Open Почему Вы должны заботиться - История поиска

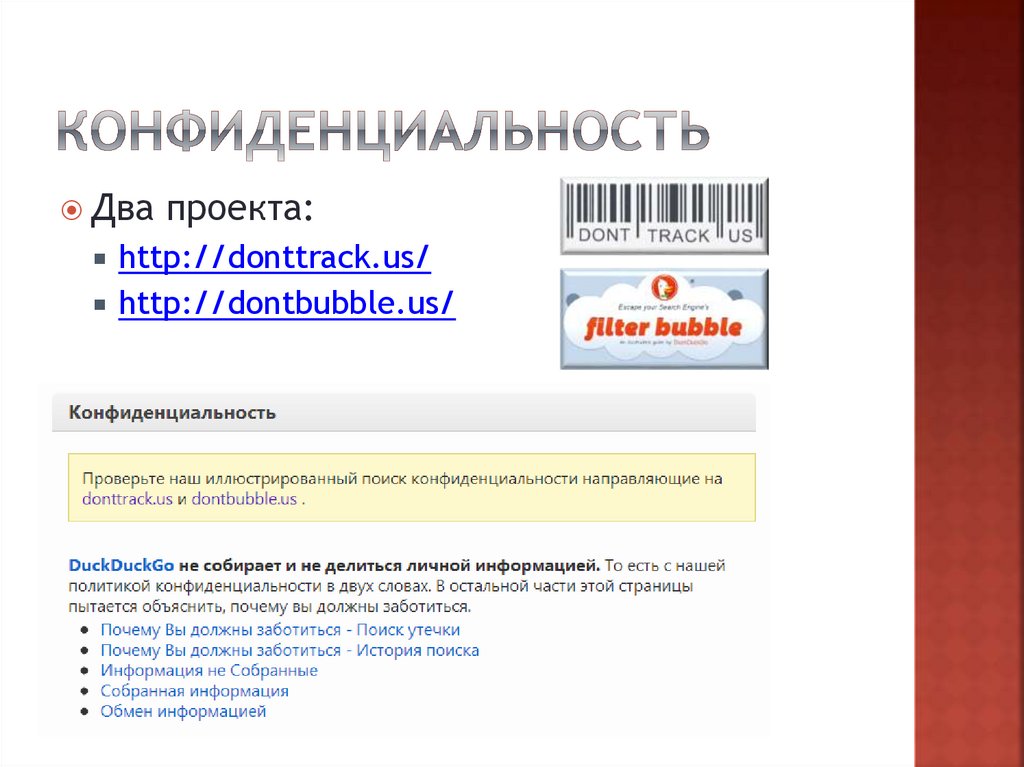pyautogui.click(x=289, y=650)
